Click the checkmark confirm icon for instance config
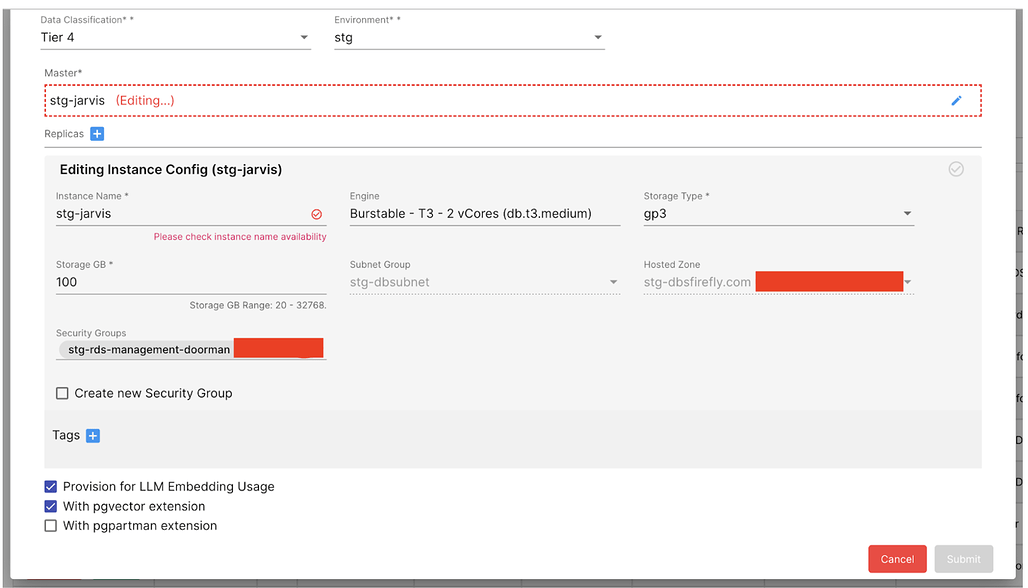Screen dimensions: 1028x588 pyautogui.click(x=956, y=169)
